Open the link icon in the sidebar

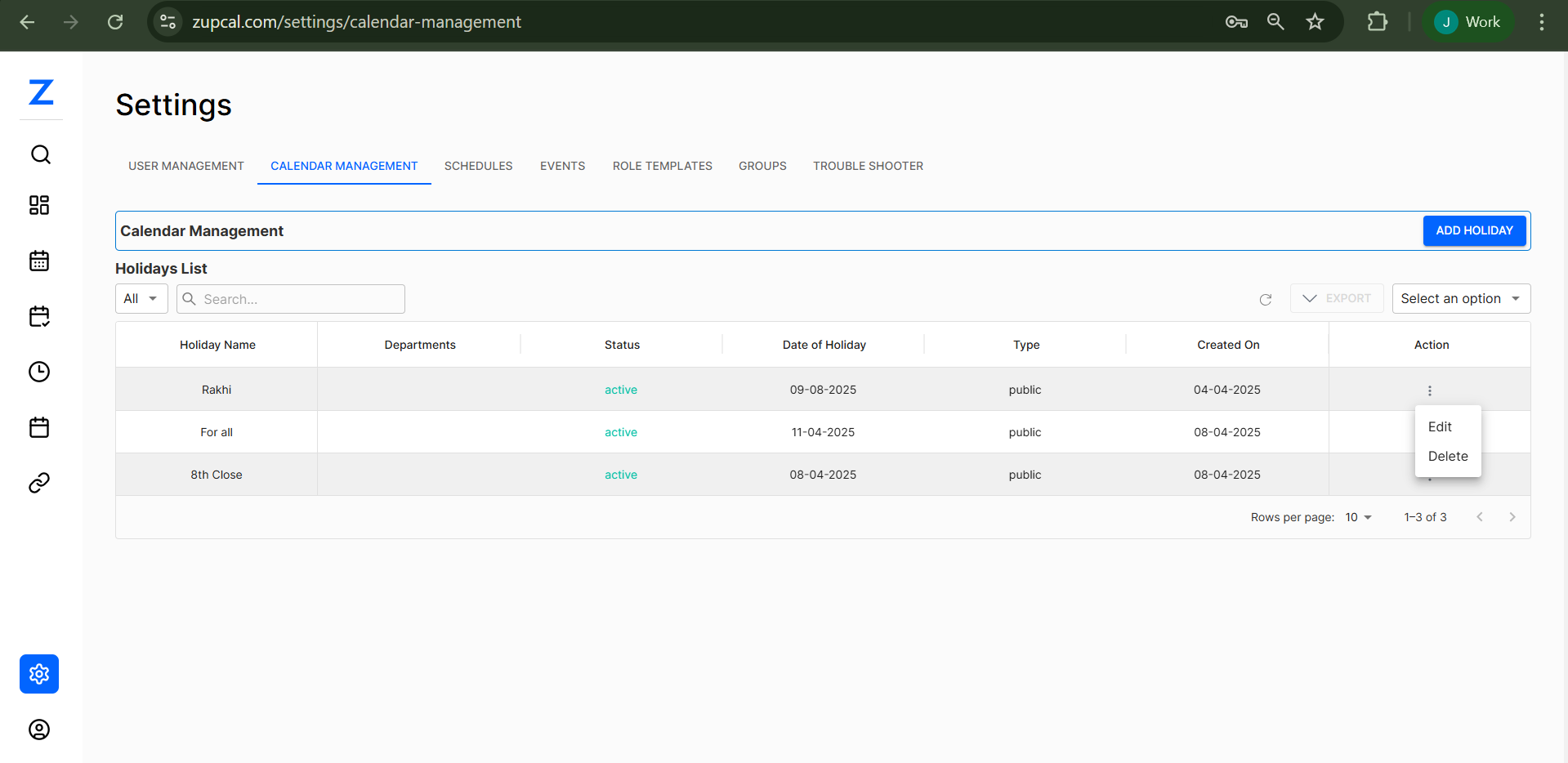point(39,482)
